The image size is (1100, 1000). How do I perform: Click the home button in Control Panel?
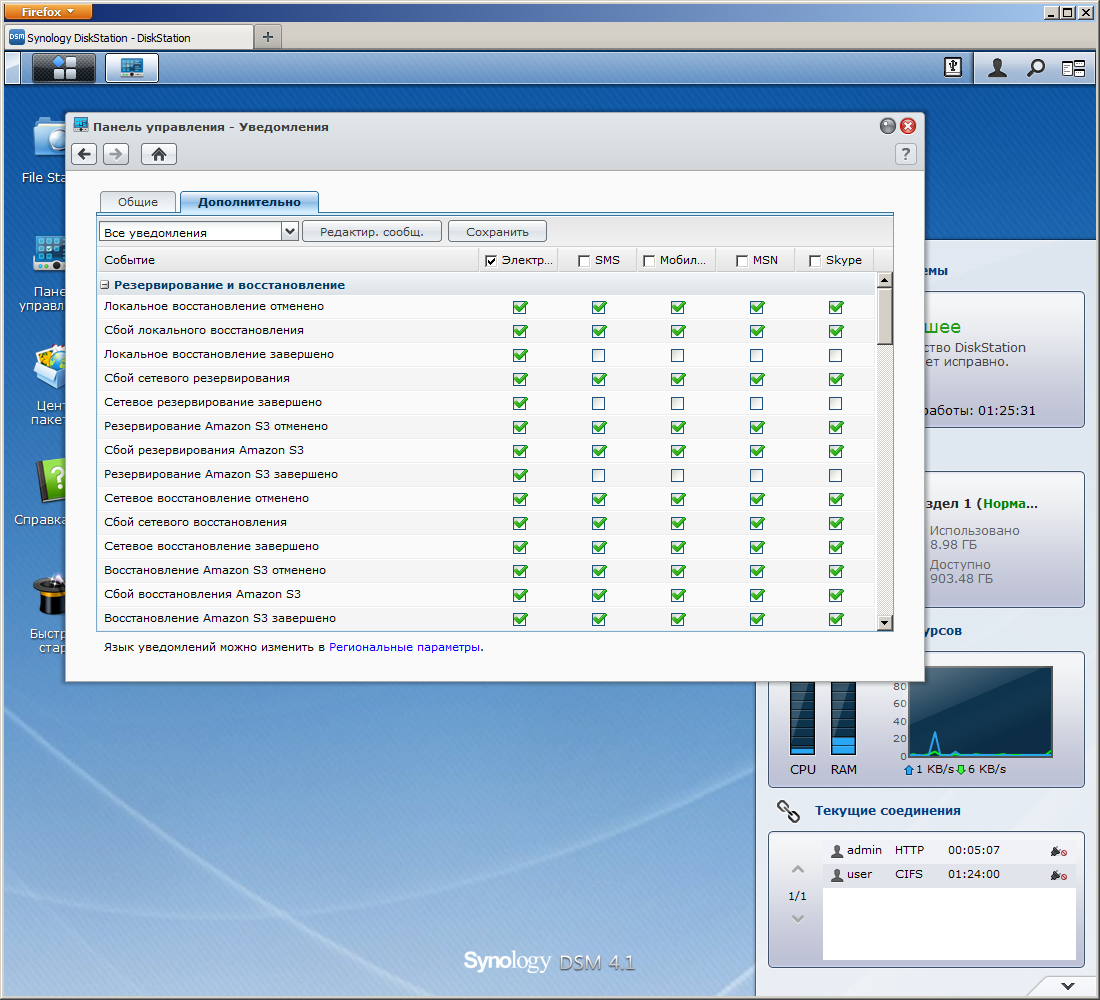point(158,154)
